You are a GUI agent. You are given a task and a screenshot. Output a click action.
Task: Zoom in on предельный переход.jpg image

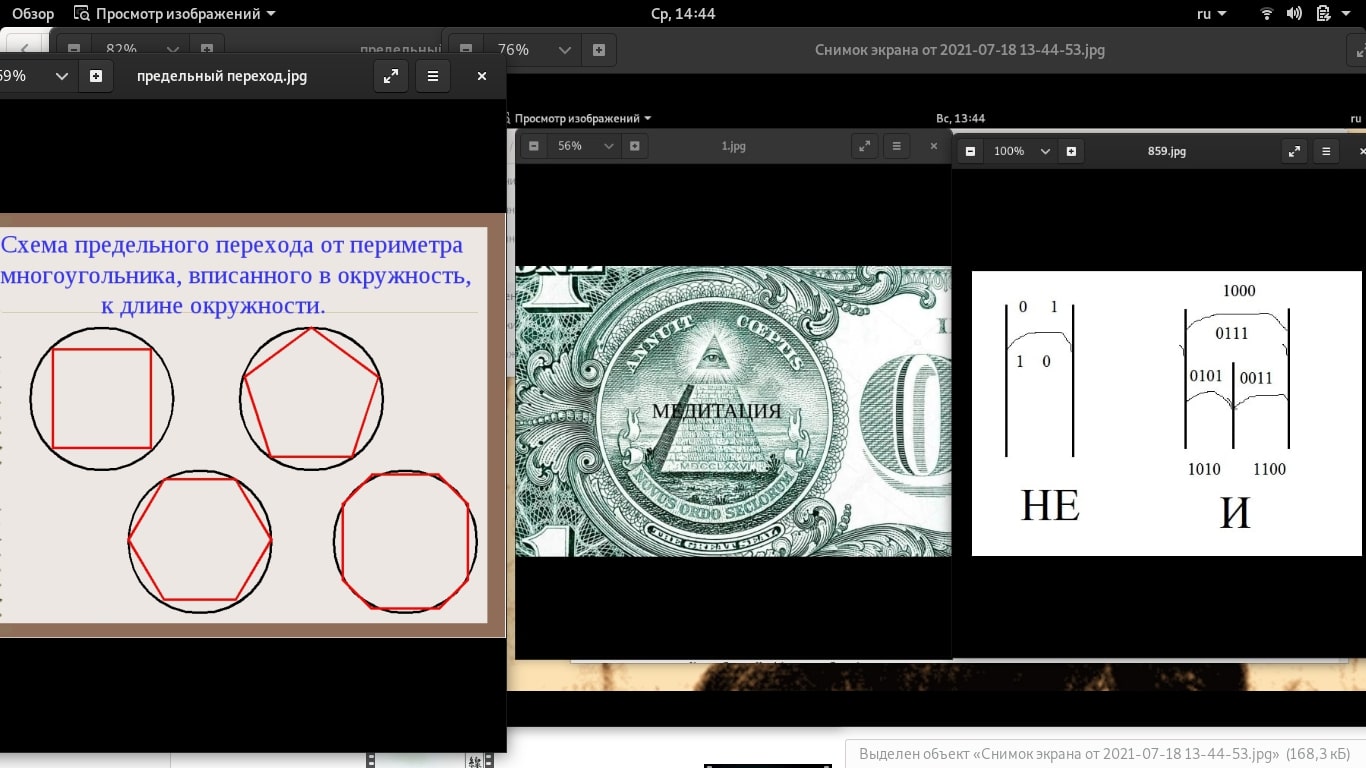[96, 76]
